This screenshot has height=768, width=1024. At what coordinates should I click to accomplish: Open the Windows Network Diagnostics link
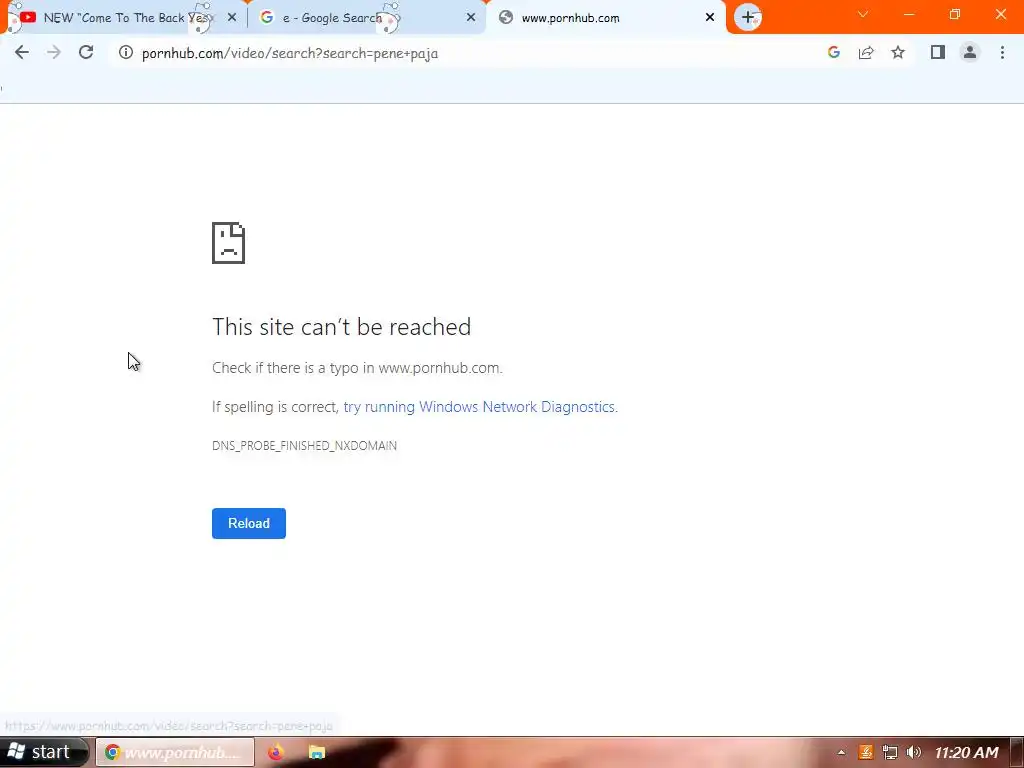click(479, 407)
